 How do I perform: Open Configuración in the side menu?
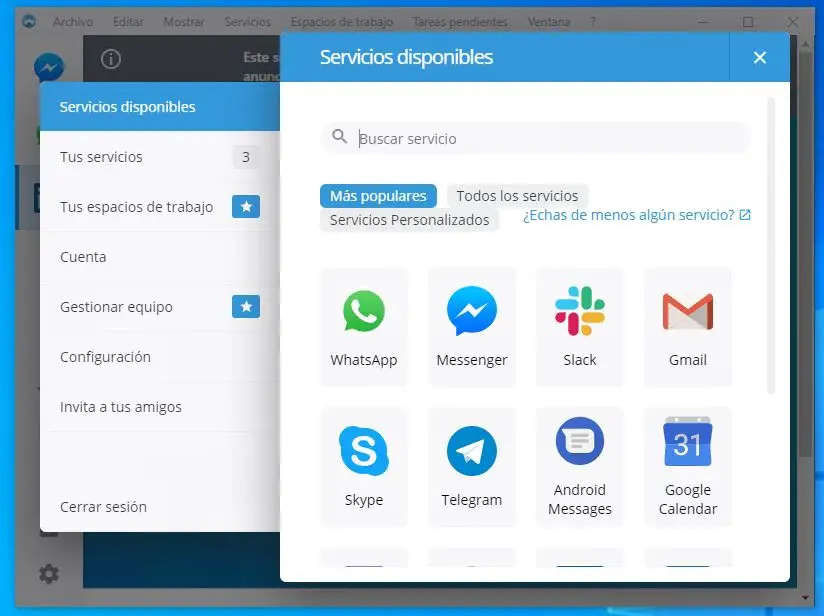[160, 356]
